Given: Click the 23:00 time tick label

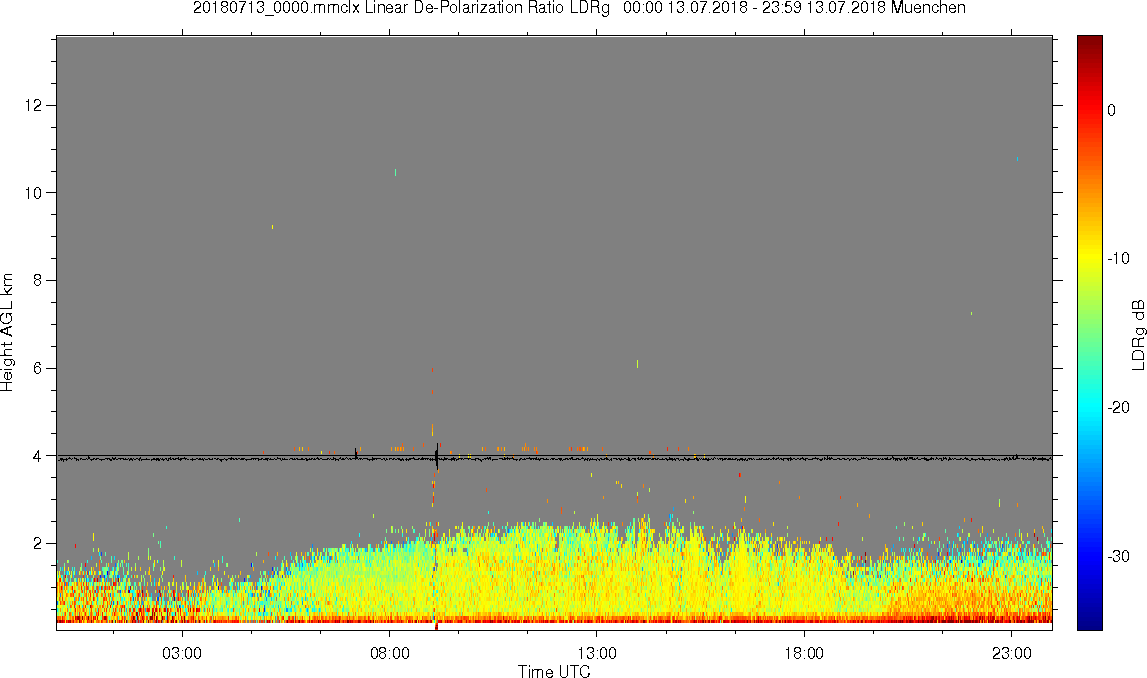Looking at the screenshot, I should point(1011,653).
